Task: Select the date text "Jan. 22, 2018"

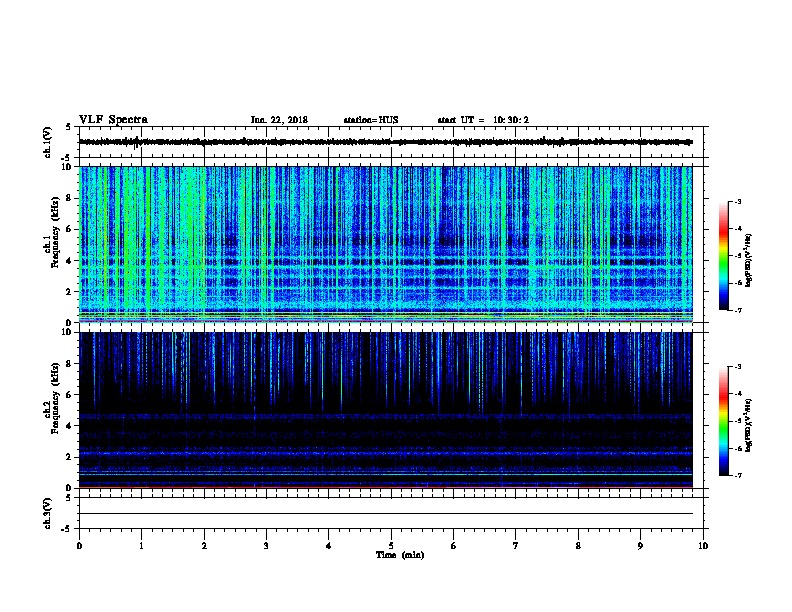Action: [279, 120]
